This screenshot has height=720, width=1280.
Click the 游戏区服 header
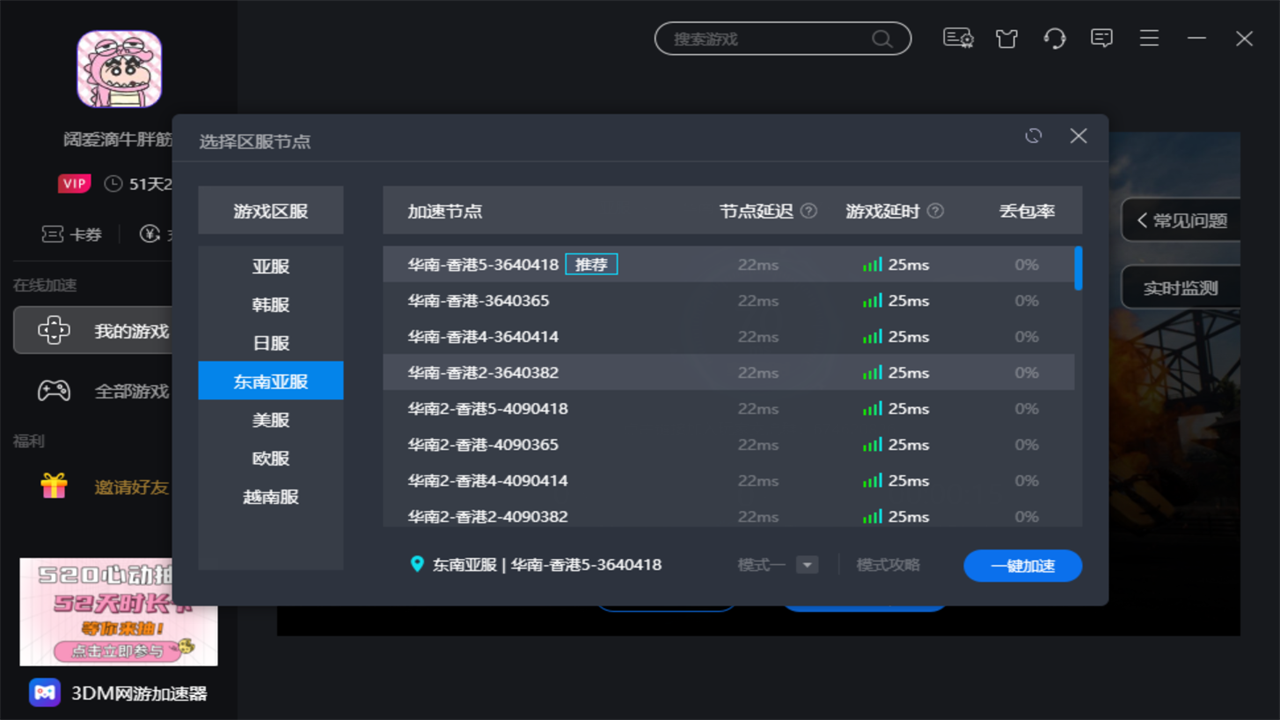coord(271,211)
